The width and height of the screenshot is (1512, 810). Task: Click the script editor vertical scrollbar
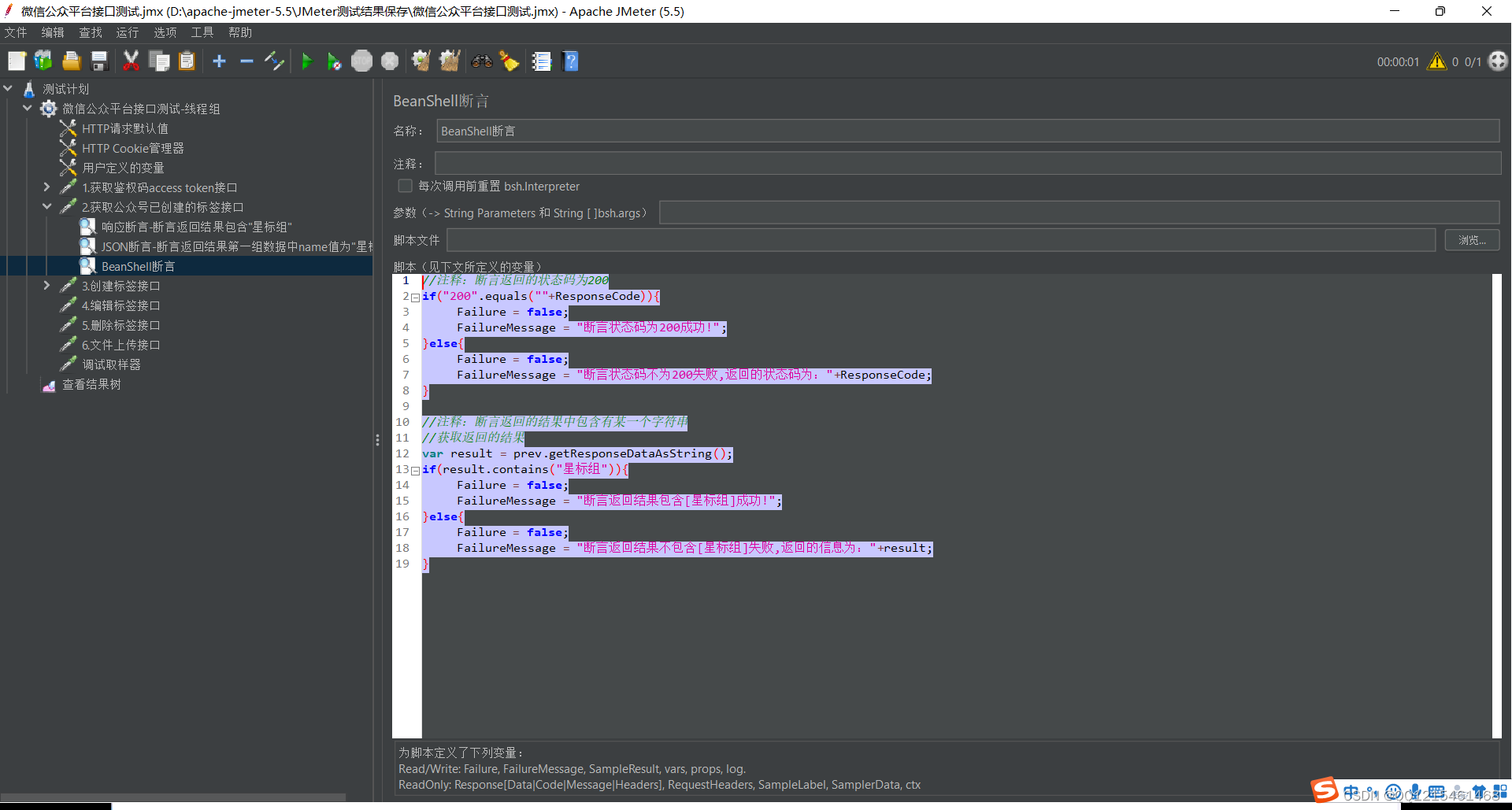[1497, 506]
